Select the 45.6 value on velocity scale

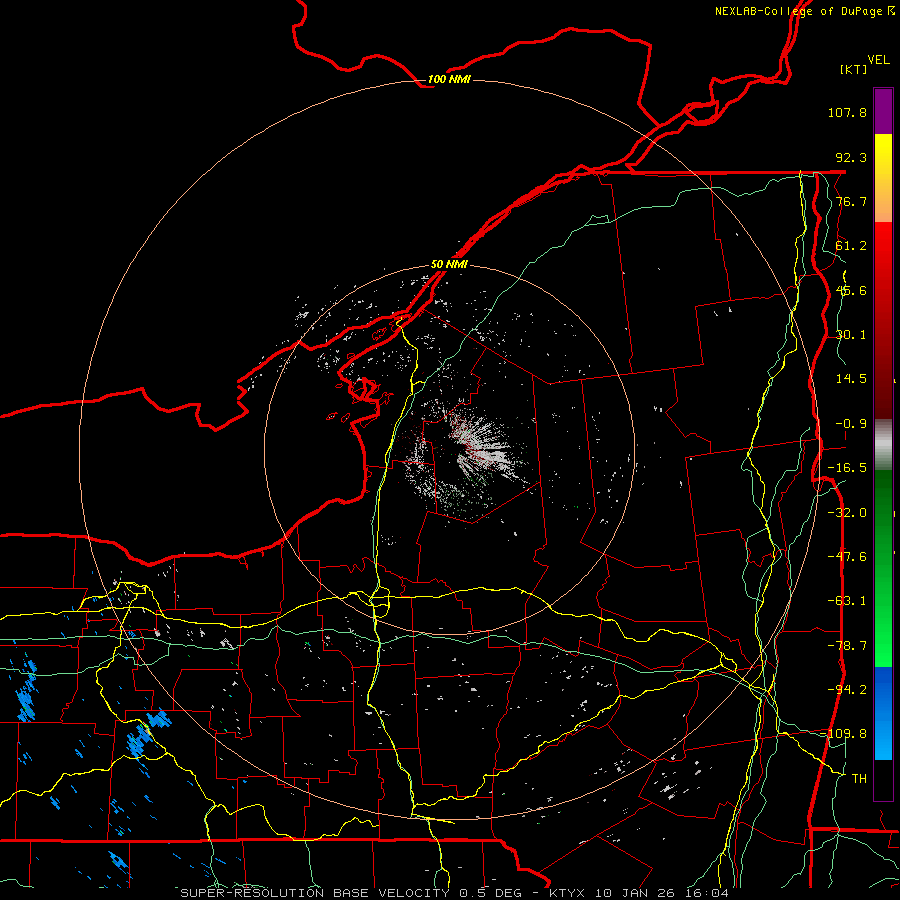click(x=851, y=290)
